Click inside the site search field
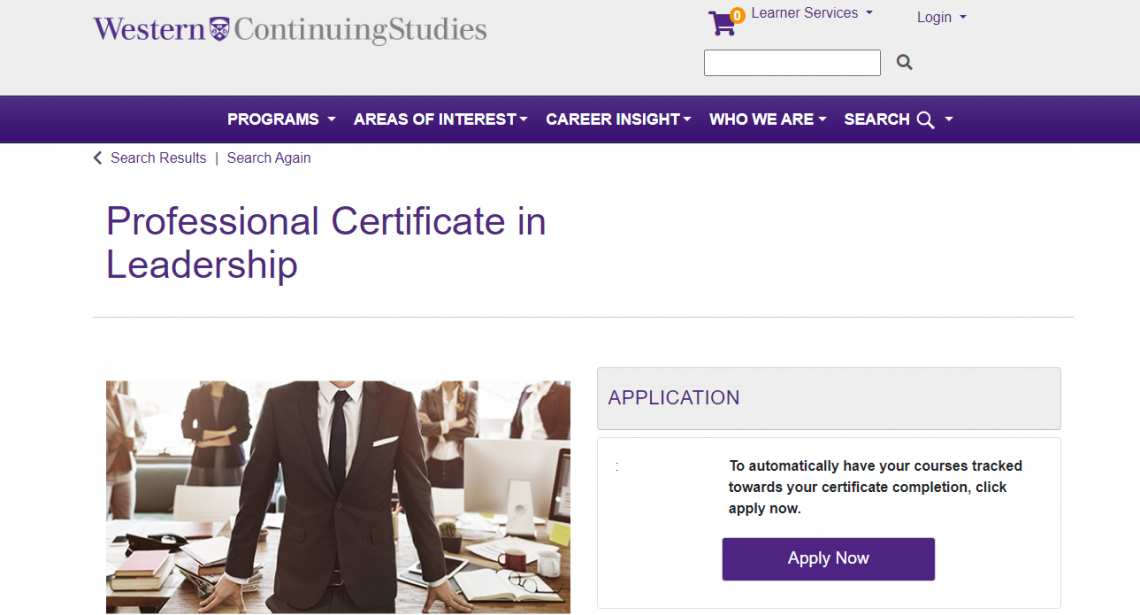Viewport: 1140px width, 615px height. pos(792,62)
